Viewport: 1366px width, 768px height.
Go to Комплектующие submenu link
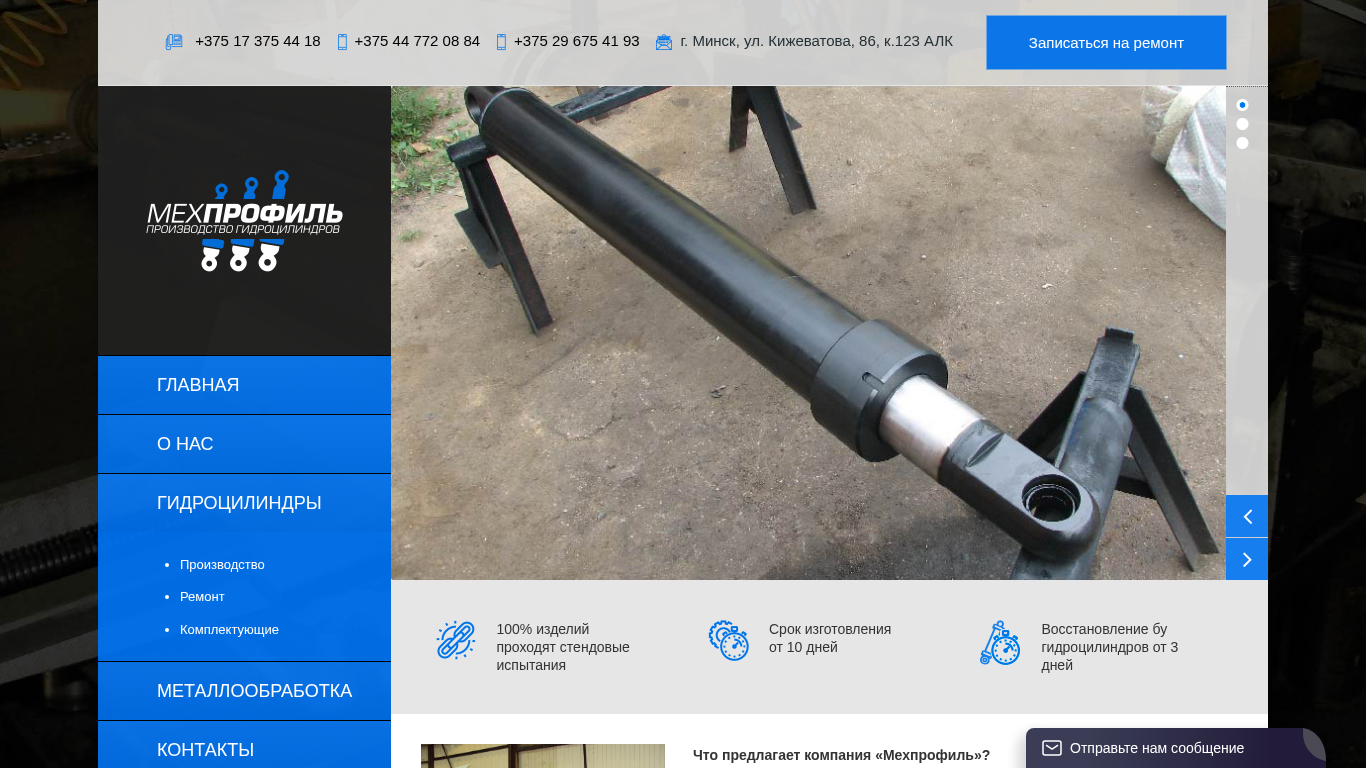[229, 630]
